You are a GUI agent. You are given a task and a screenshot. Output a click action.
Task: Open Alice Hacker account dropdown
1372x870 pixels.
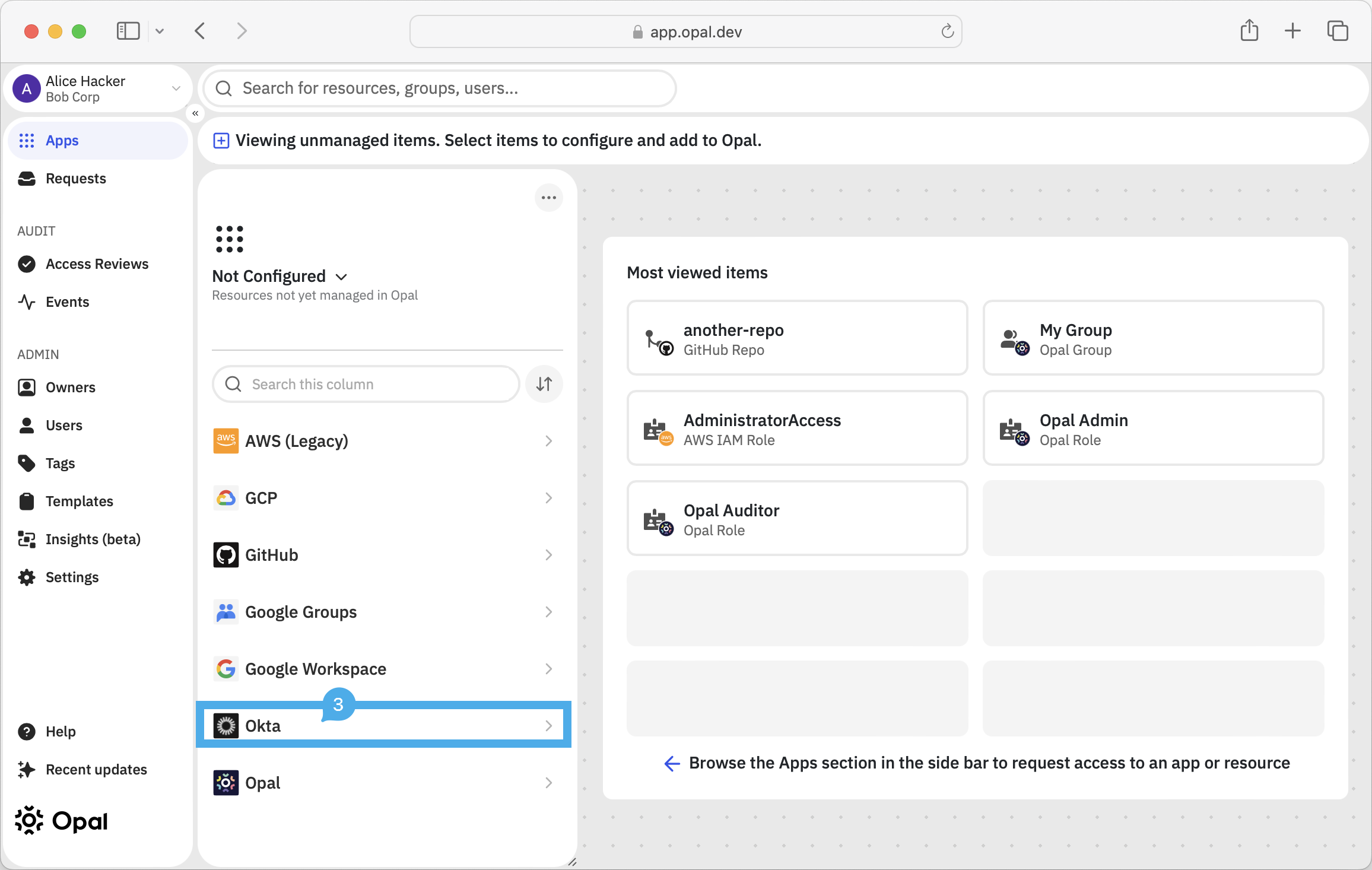tap(176, 88)
